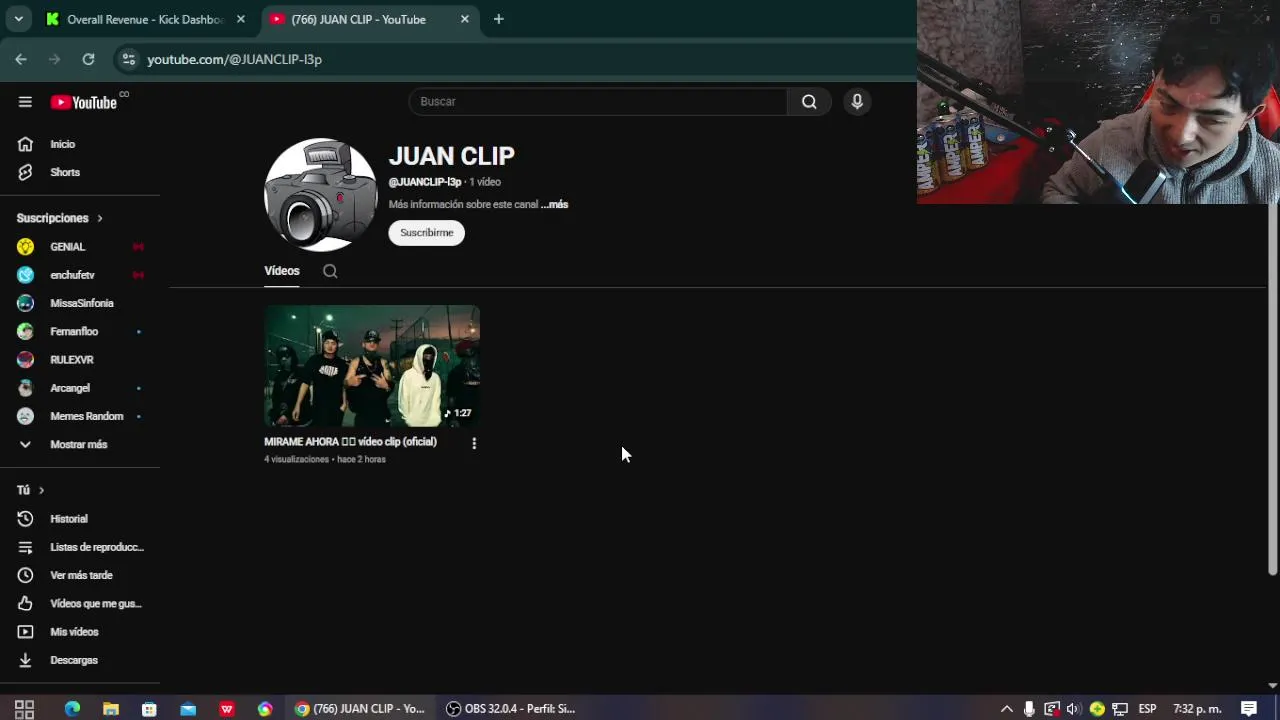This screenshot has height=720, width=1280.
Task: Open File Explorer from the taskbar
Action: pyautogui.click(x=111, y=709)
